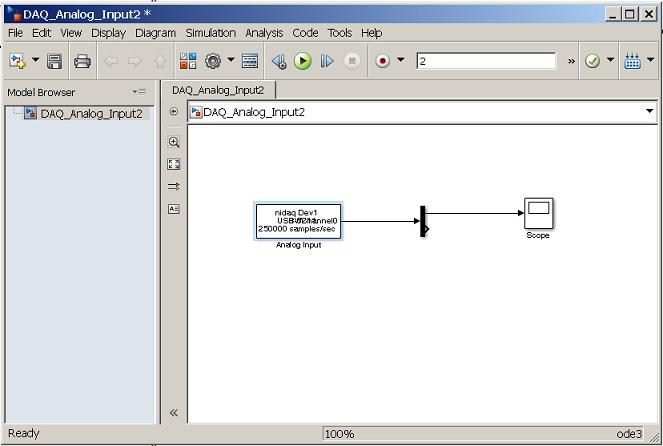Screen dimensions: 663x446
Task: Expand the New Model dropdown arrow
Action: 36,61
